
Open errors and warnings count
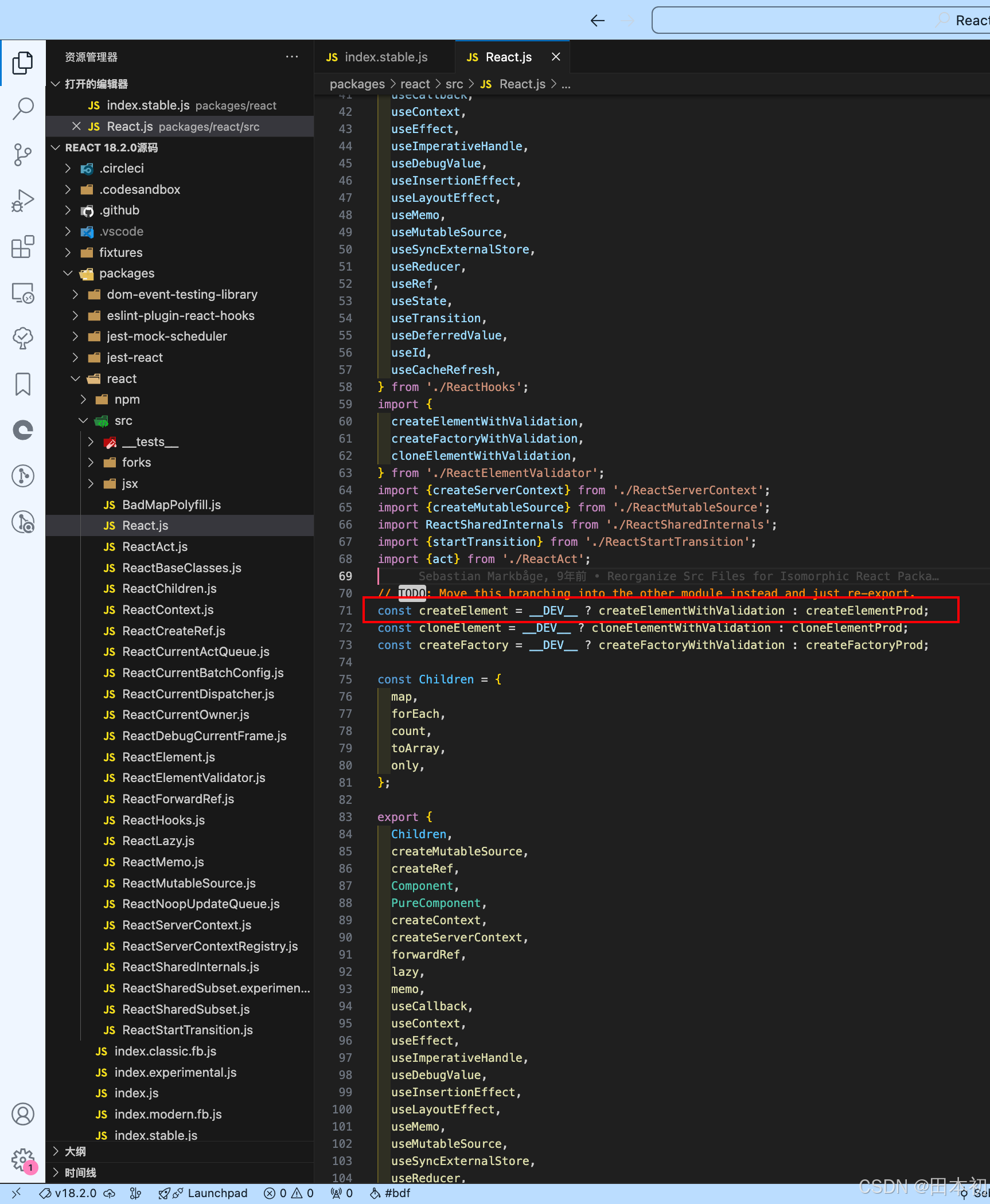289,1193
